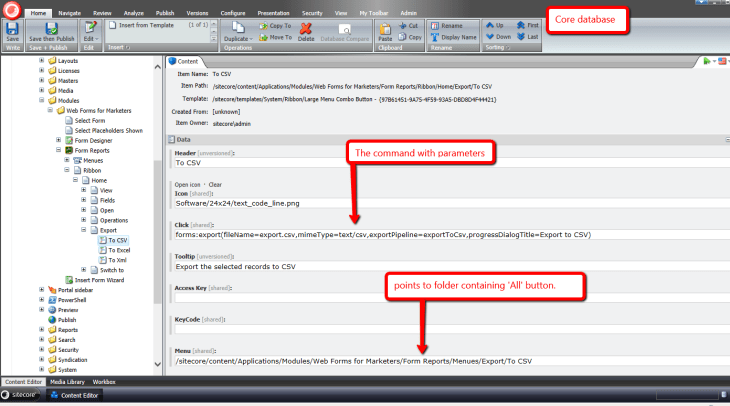Select the PowerShell tree item
Image resolution: width=730 pixels, height=406 pixels.
coord(72,300)
